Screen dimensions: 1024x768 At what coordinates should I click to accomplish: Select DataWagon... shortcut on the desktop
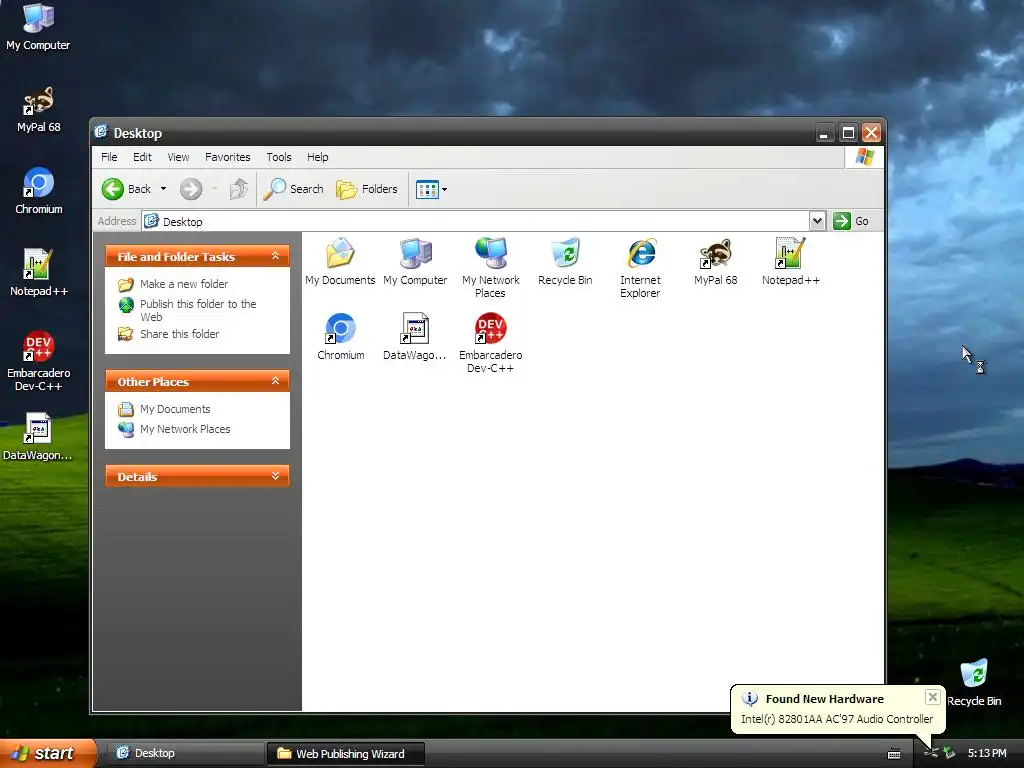(x=38, y=436)
